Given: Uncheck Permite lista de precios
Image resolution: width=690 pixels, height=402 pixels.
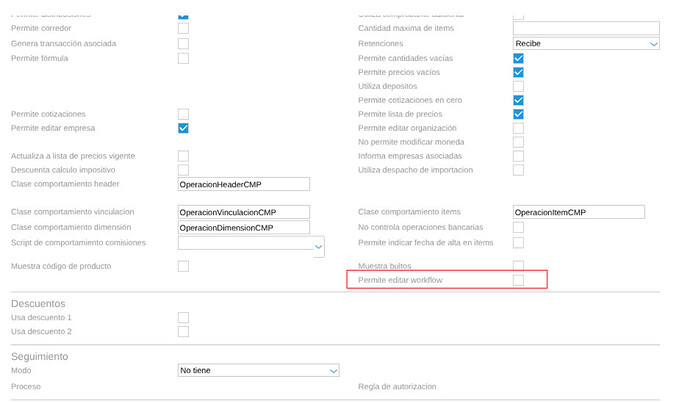Looking at the screenshot, I should (x=518, y=114).
